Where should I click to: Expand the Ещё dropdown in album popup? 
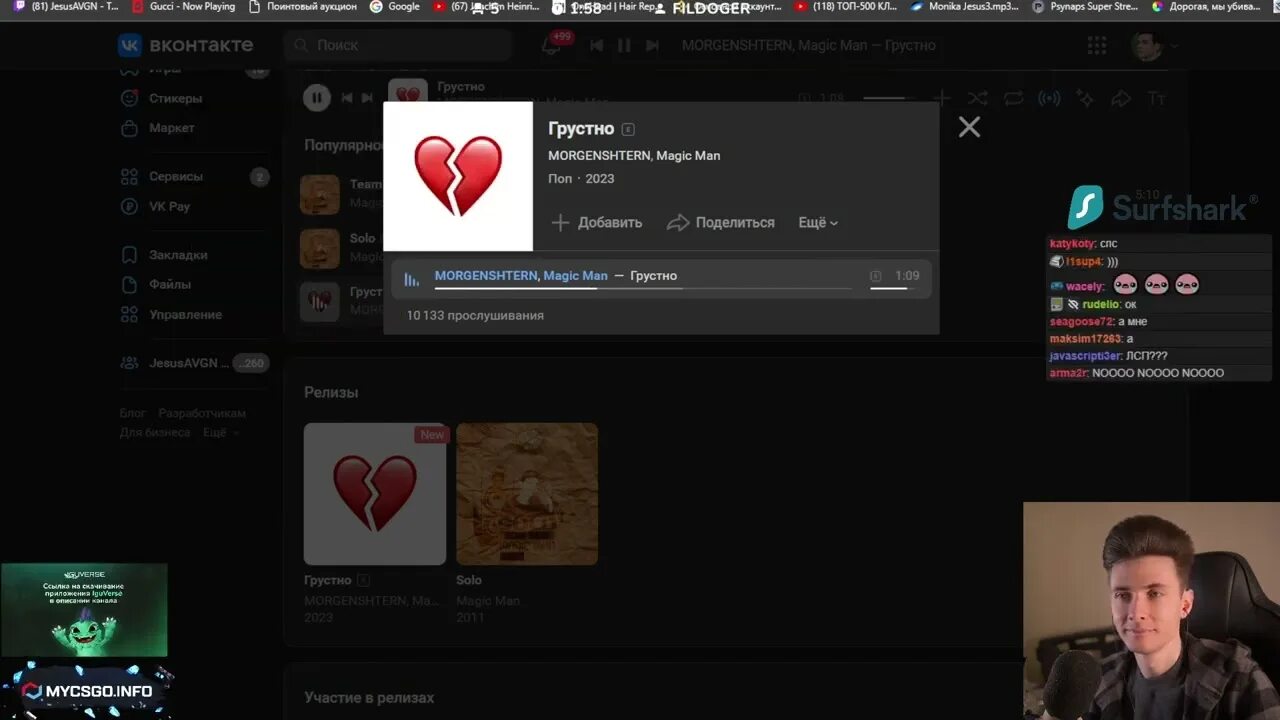point(818,222)
